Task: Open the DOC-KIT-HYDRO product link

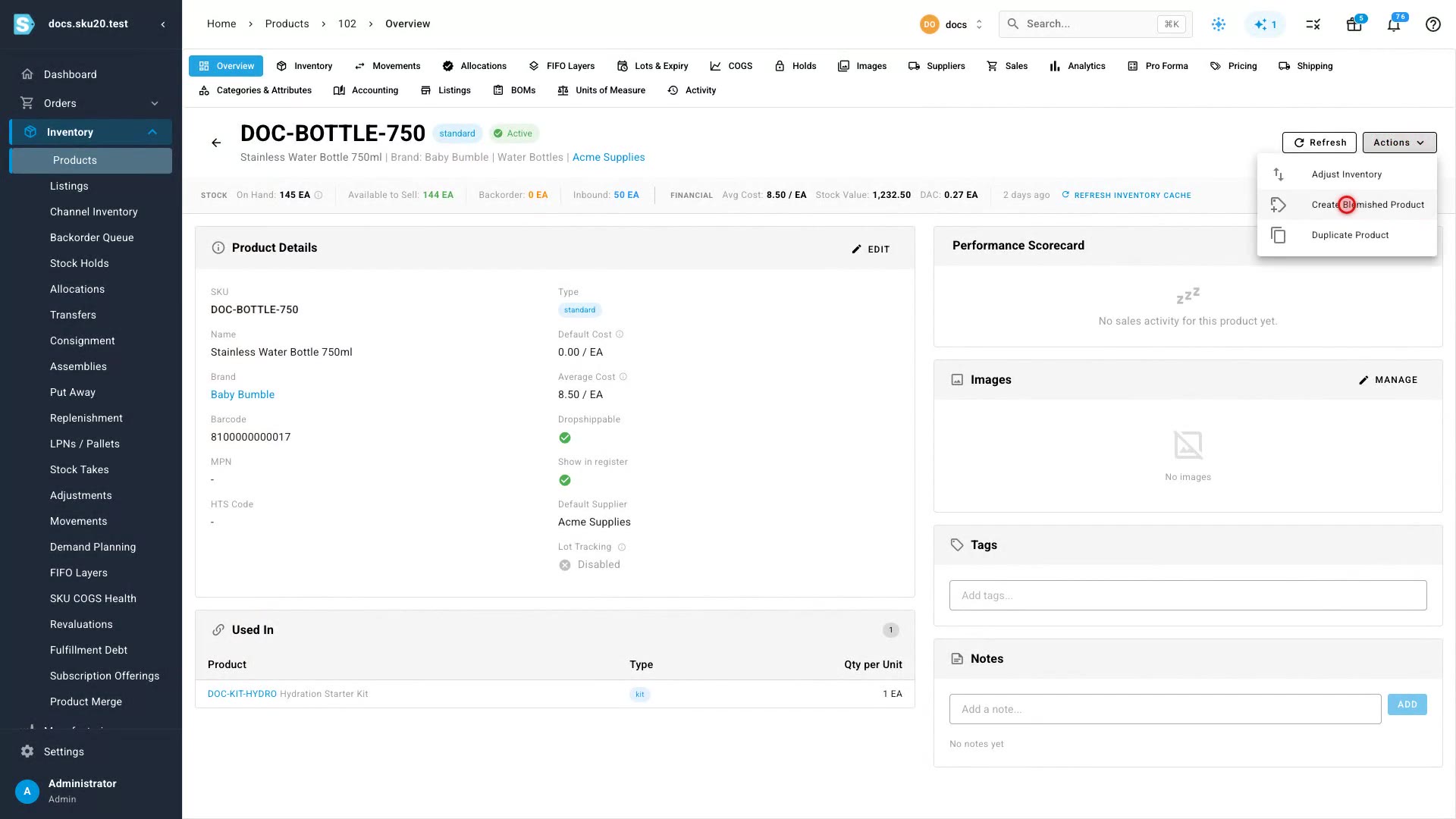Action: coord(242,694)
